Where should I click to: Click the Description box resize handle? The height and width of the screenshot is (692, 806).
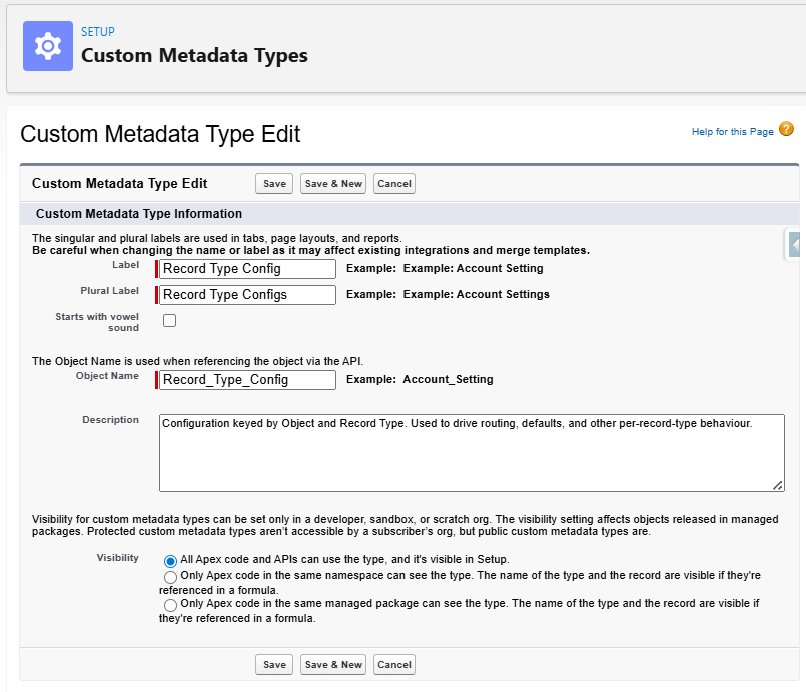(x=777, y=484)
